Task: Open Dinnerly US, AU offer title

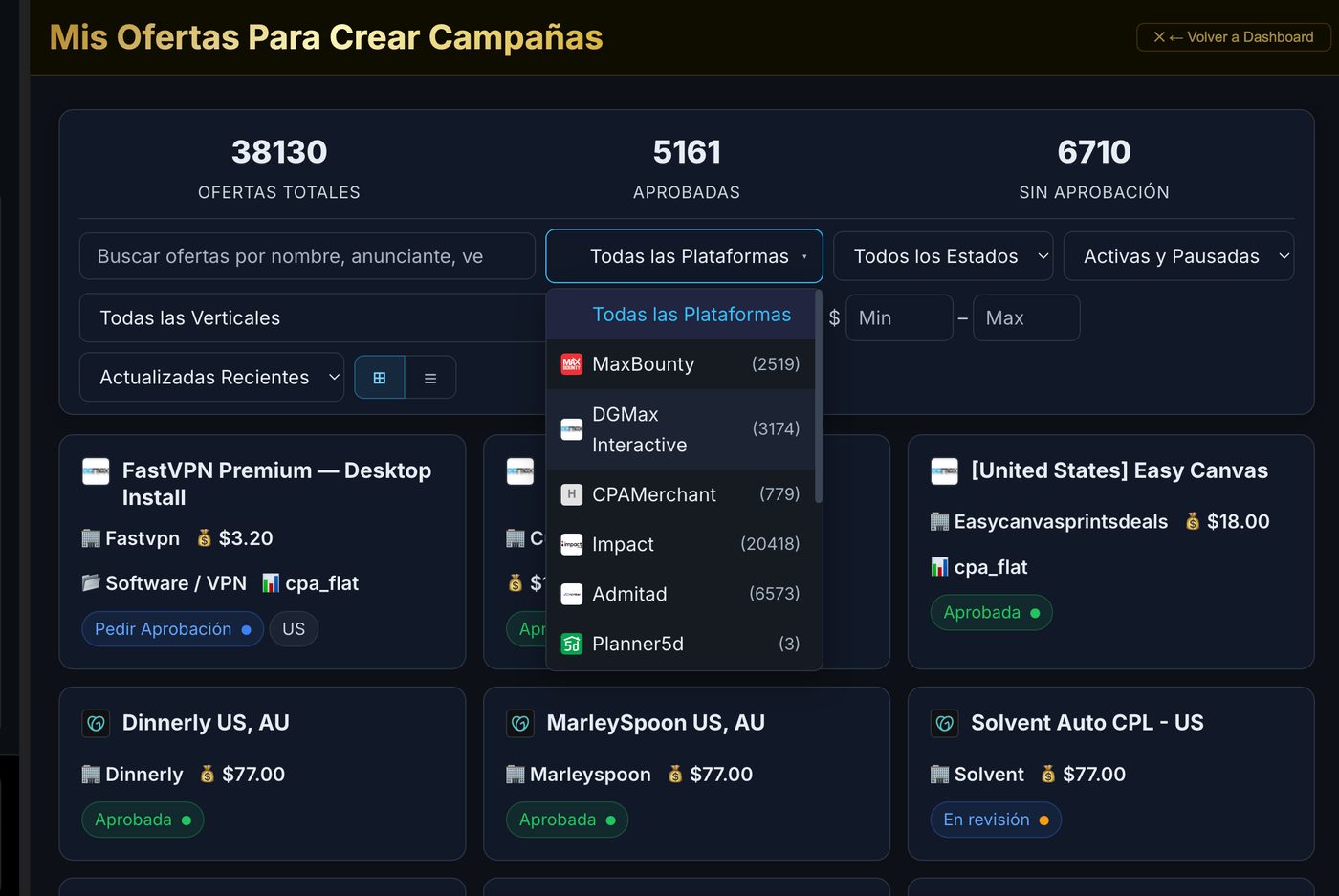Action: [206, 723]
